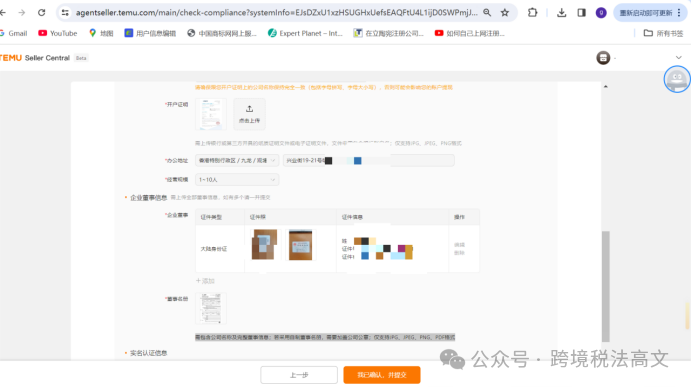Open the 所有书签 all bookmarks folder
This screenshot has height=387, width=691.
click(x=663, y=33)
